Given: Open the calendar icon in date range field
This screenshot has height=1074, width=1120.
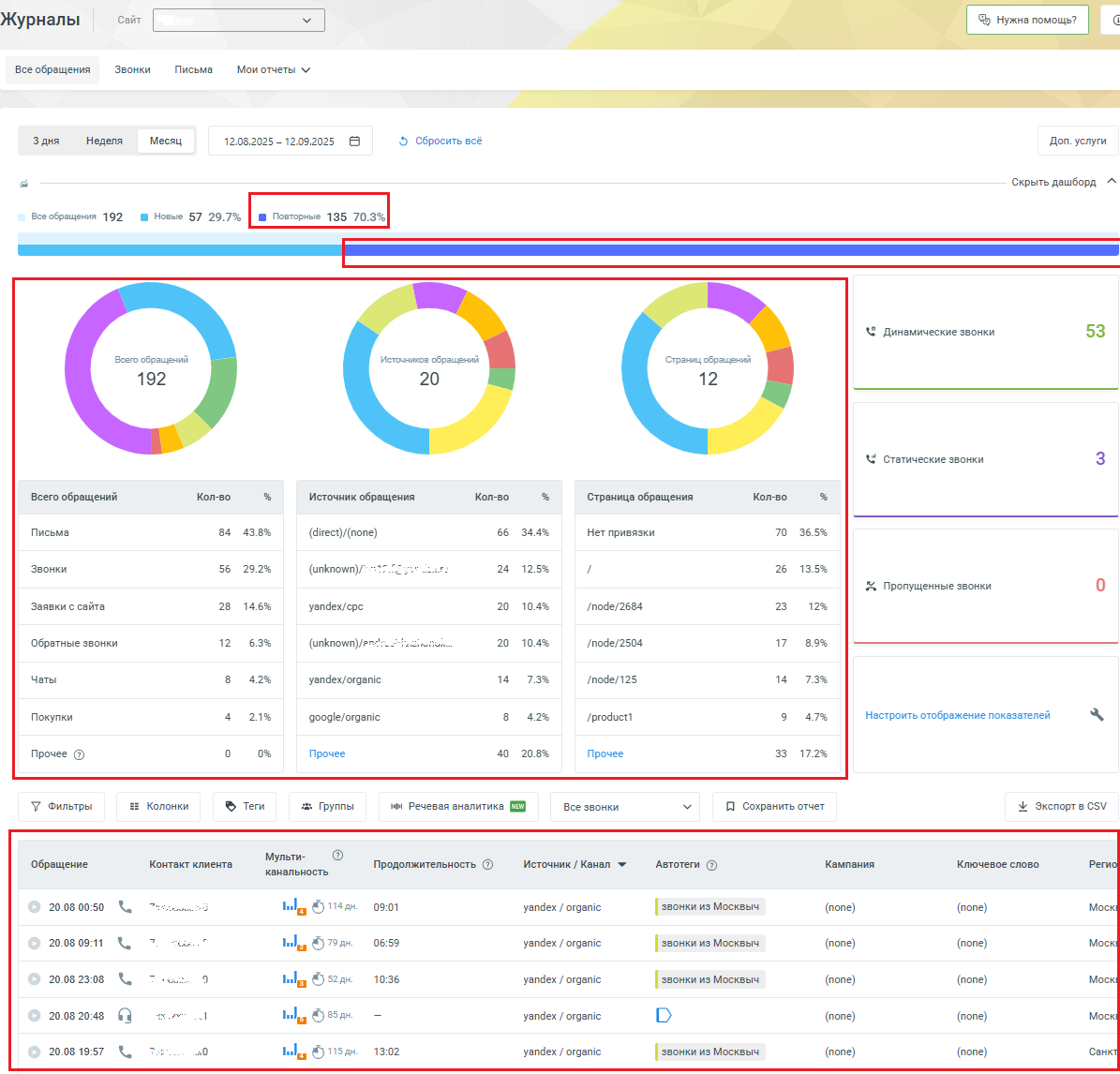Looking at the screenshot, I should tap(354, 142).
